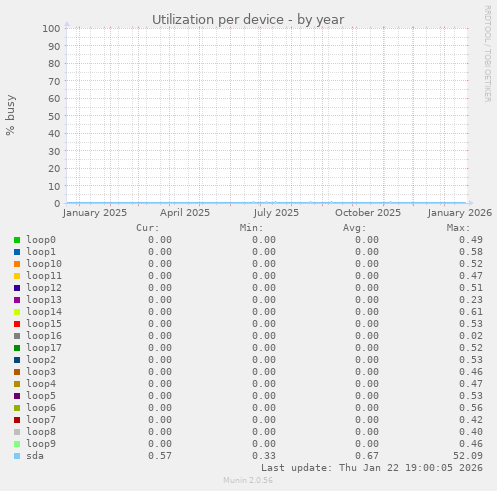Click the graph title Utilization per device
497x491 pixels.
tap(248, 20)
